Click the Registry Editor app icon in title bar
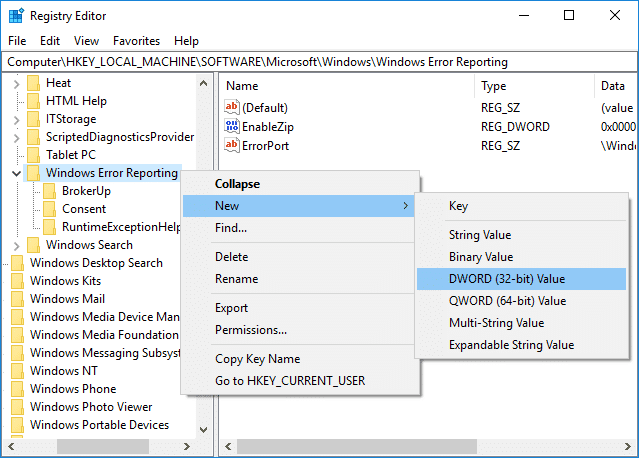The width and height of the screenshot is (639, 458). [x=16, y=16]
